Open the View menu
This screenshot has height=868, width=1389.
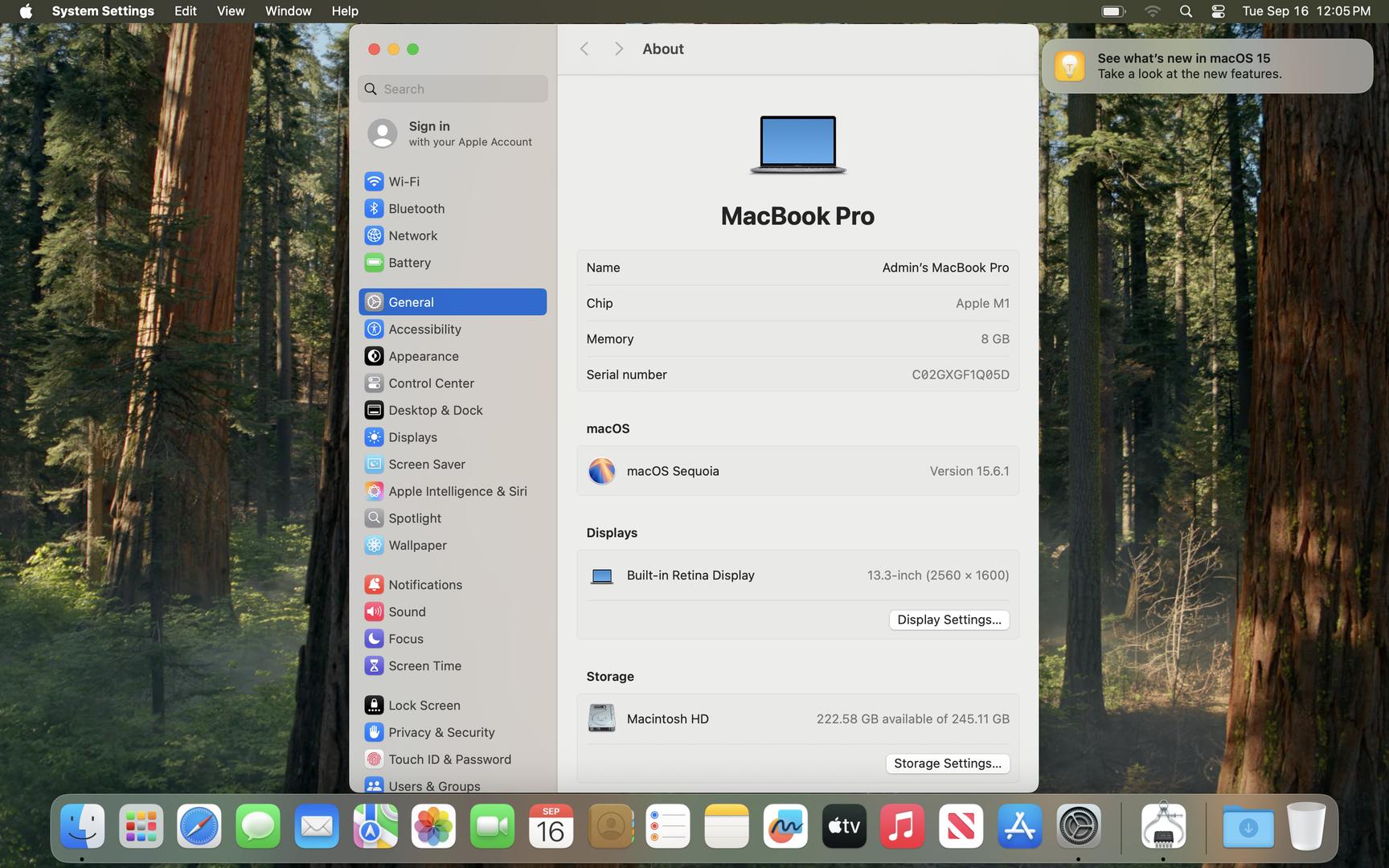231,11
